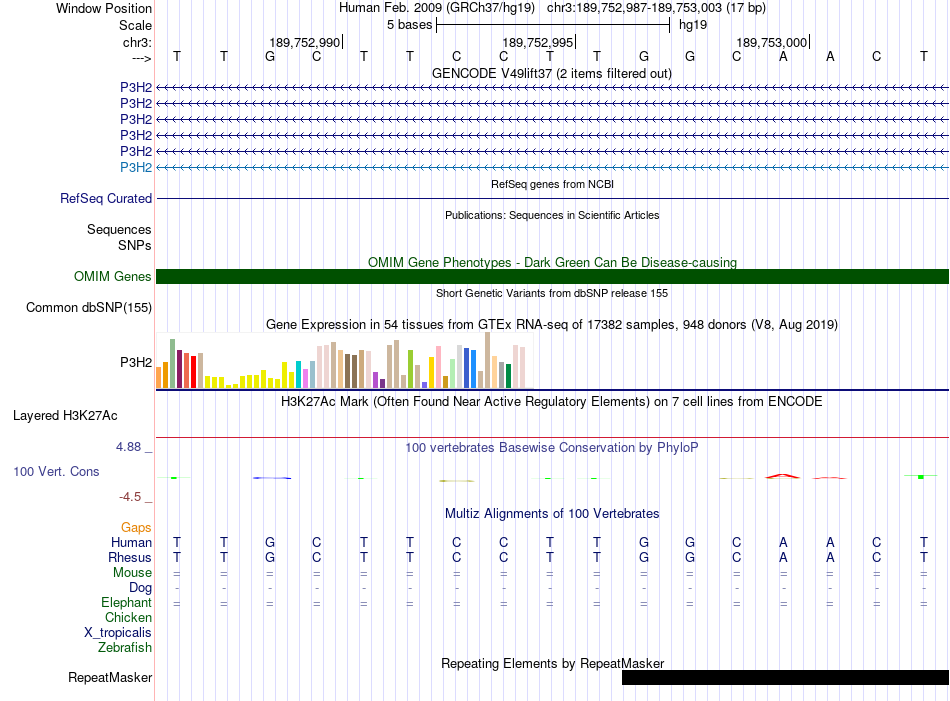Click the chr3:189,752,987-189,753,003 position text

656,8
